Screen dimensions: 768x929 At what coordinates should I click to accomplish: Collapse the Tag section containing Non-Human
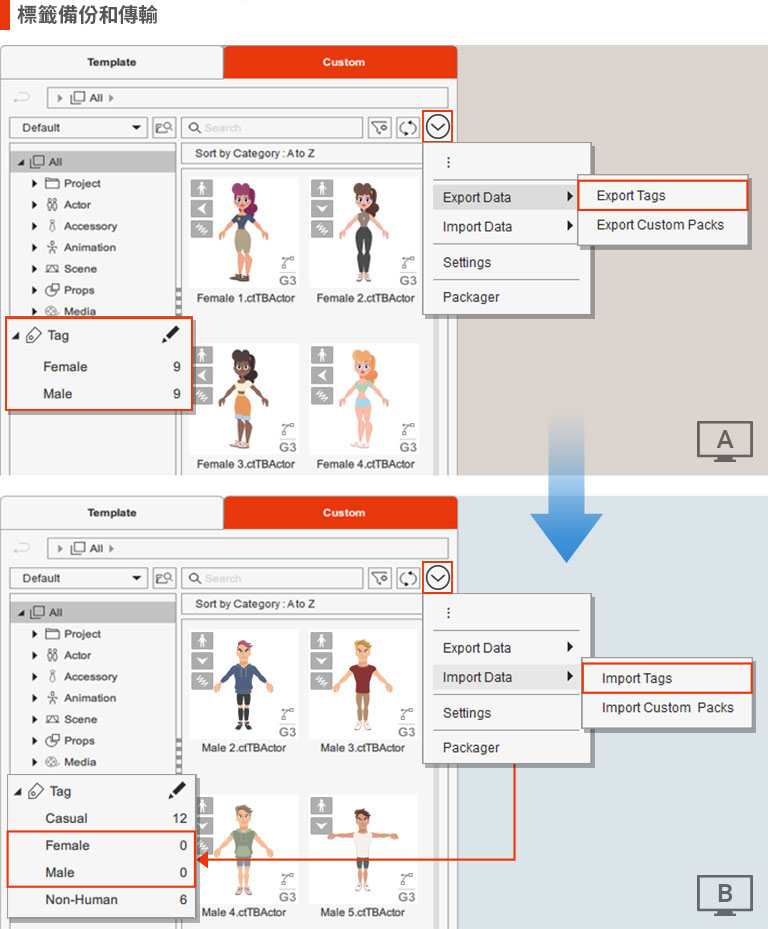[x=19, y=791]
